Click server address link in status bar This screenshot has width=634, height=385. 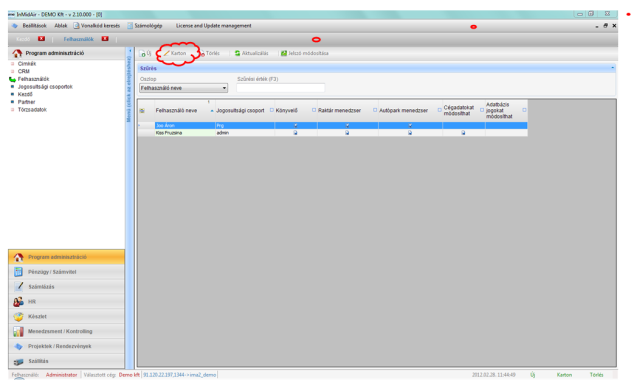point(180,375)
